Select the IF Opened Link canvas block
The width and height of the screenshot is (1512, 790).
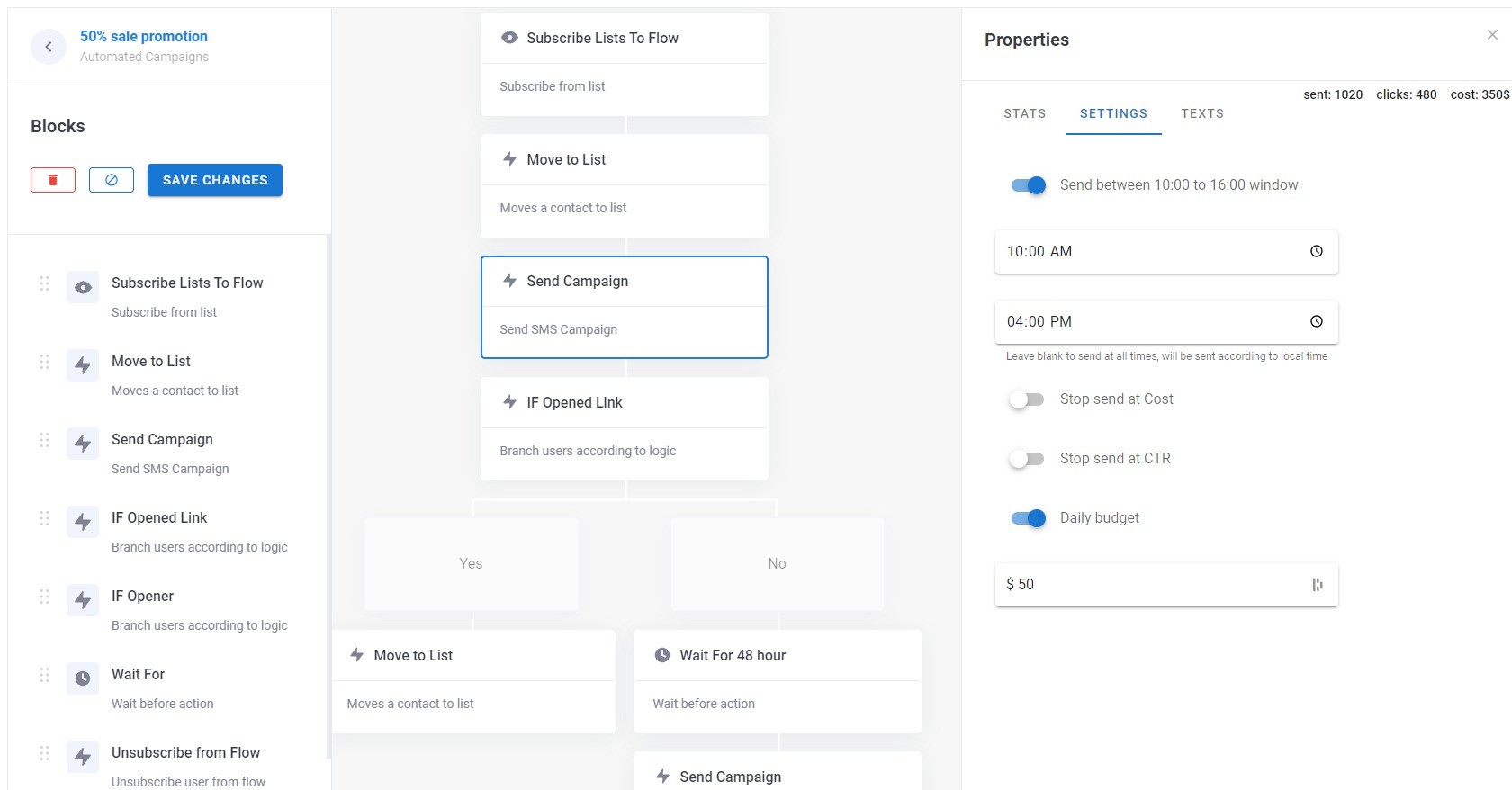pos(625,427)
